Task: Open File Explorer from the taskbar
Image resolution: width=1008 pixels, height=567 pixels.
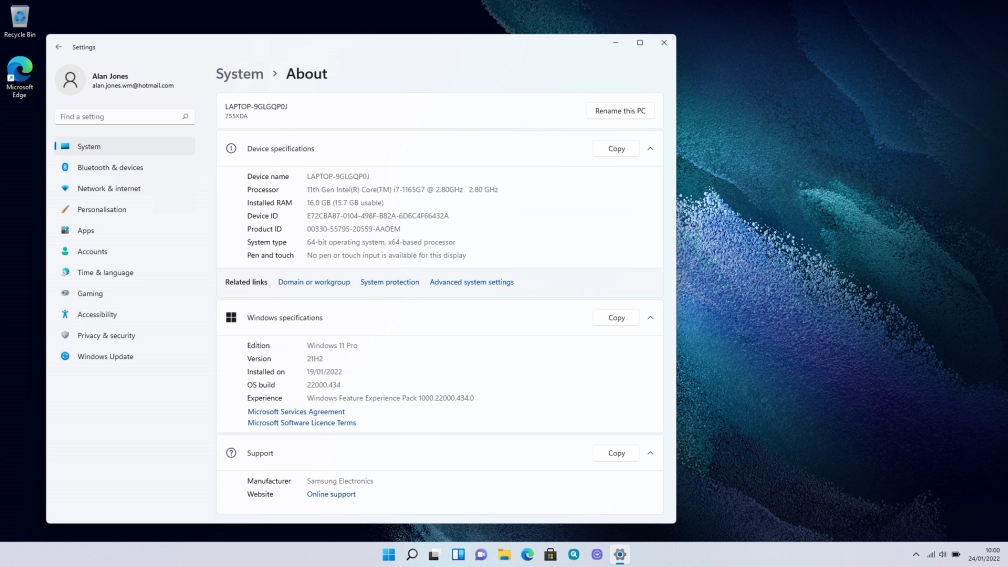Action: click(x=504, y=555)
